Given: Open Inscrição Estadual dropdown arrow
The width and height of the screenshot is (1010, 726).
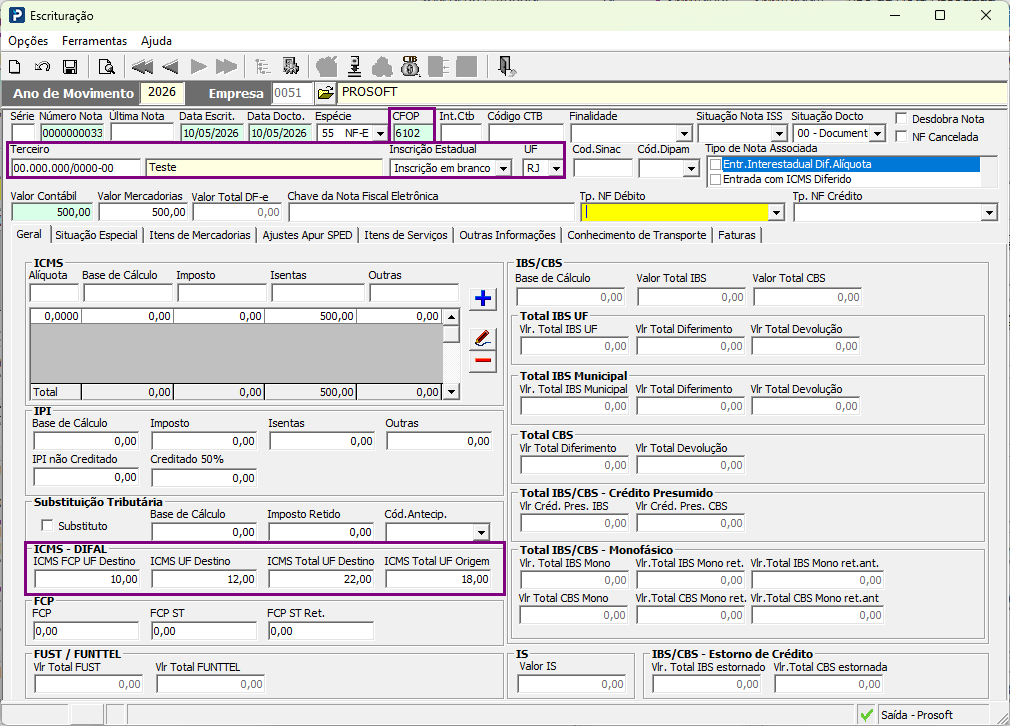Looking at the screenshot, I should (x=504, y=168).
